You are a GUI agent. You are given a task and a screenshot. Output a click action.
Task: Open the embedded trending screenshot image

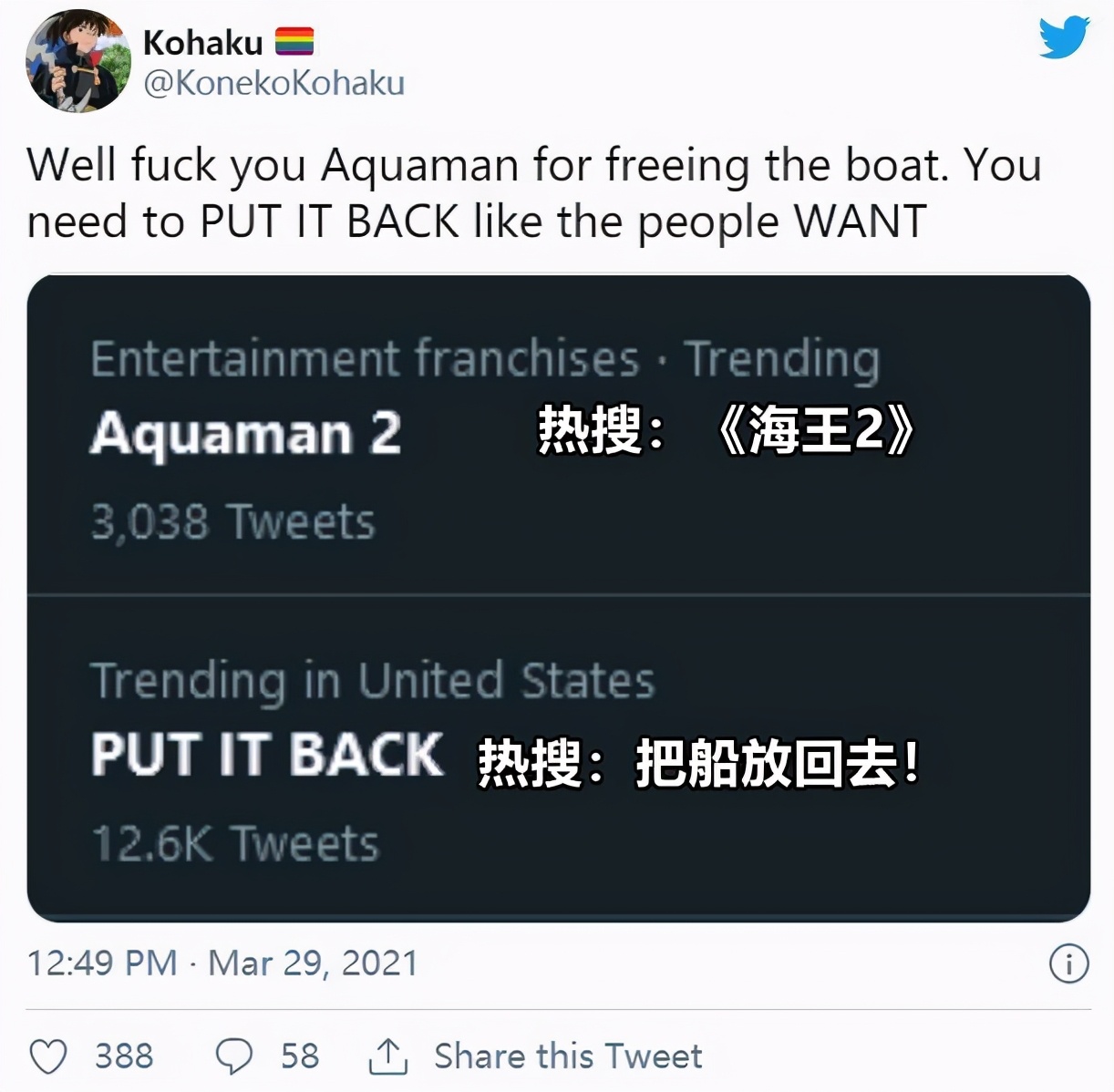click(559, 598)
